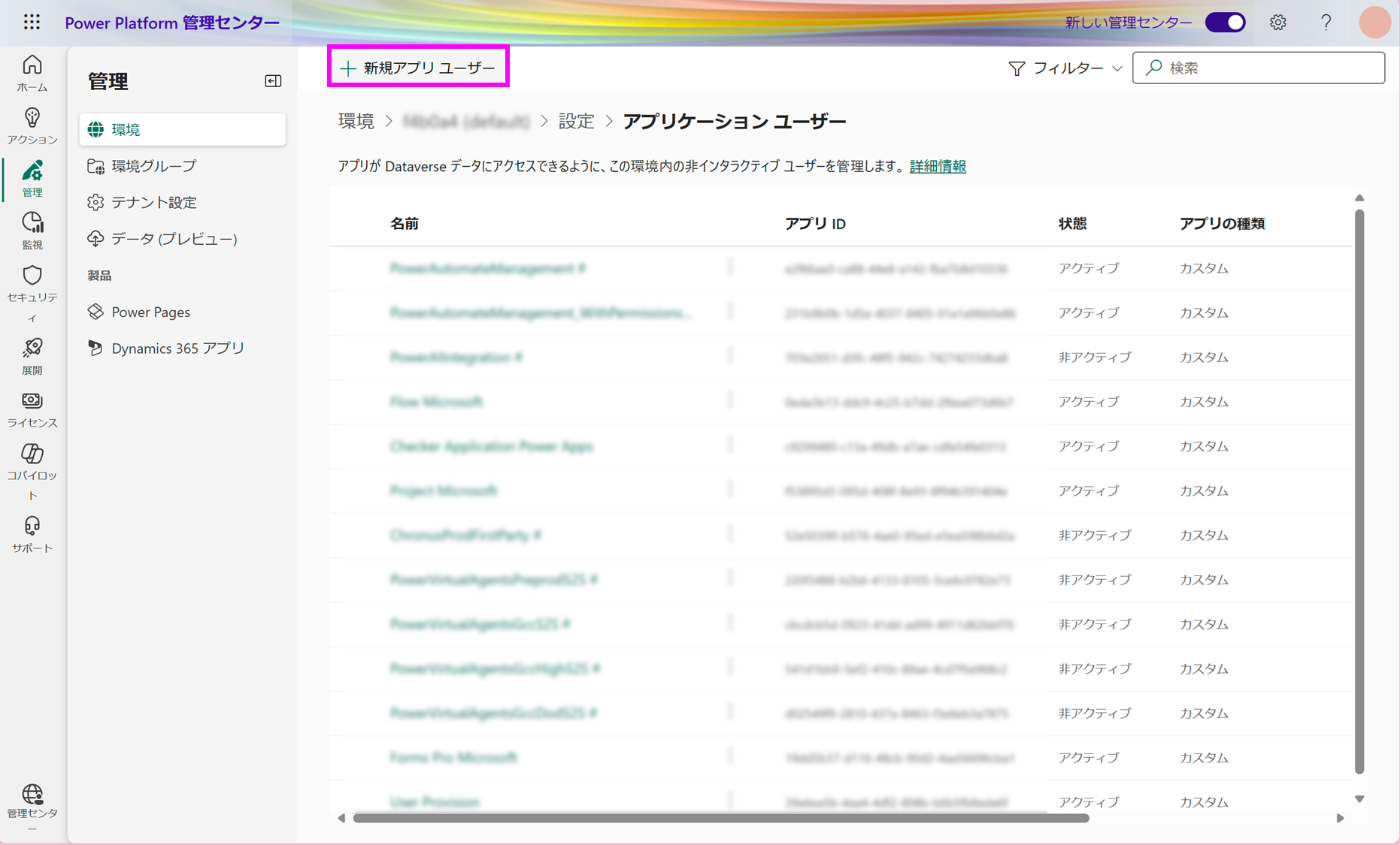The width and height of the screenshot is (1400, 845).
Task: Open Flow Microsoft app user
Action: point(436,401)
